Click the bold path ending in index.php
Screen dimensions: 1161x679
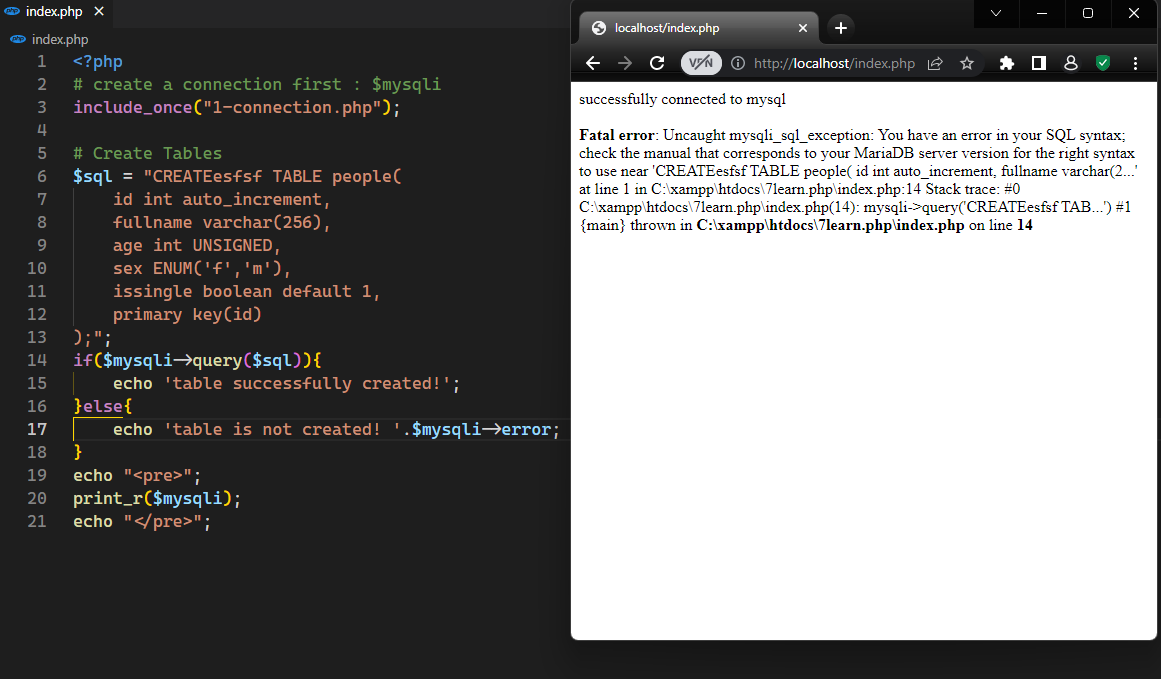click(830, 225)
